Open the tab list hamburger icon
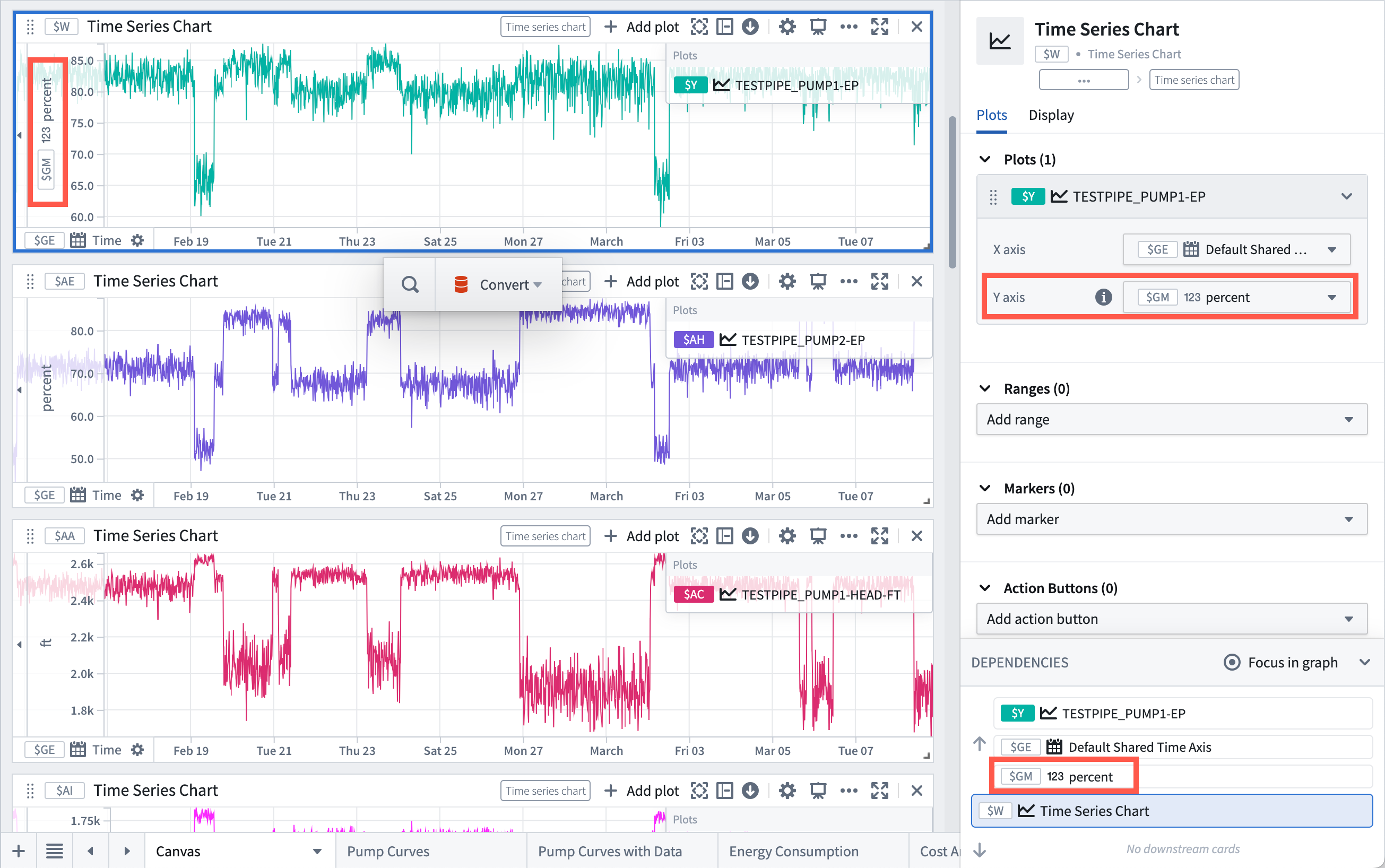The height and width of the screenshot is (868, 1385). point(55,852)
